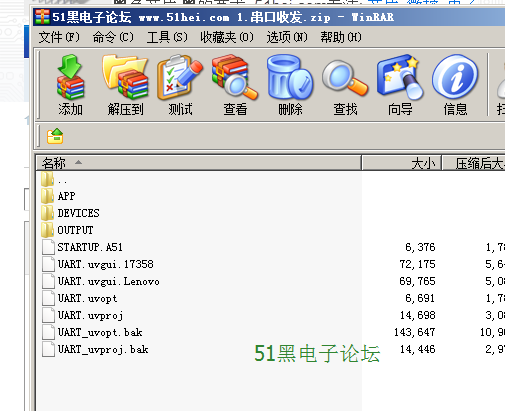Click the UART_uvopt.bak file icon
The image size is (505, 411).
(48, 332)
